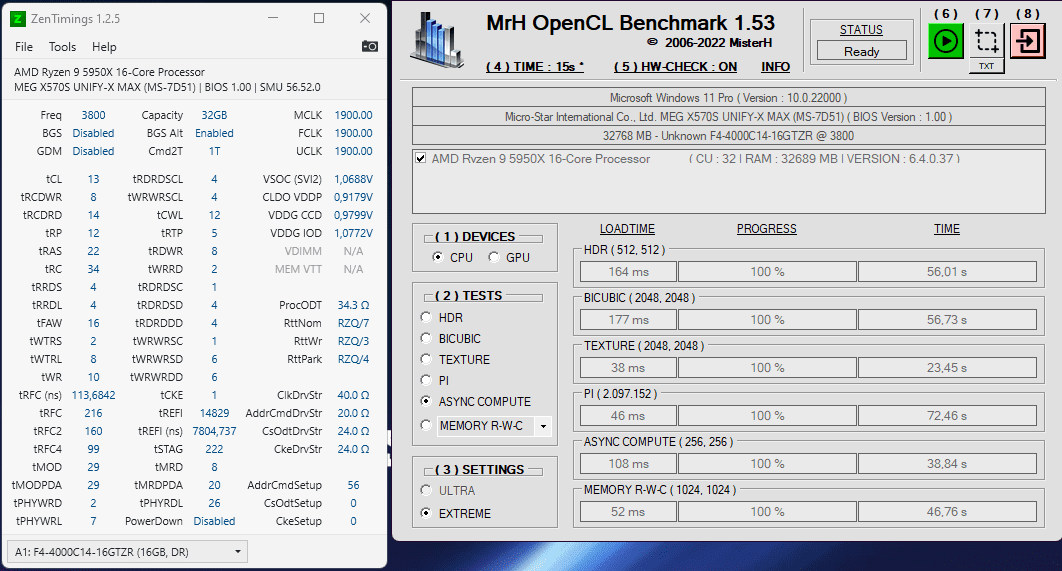Image resolution: width=1062 pixels, height=571 pixels.
Task: Select the ASYNC COMPUTE test option
Action: pos(426,401)
